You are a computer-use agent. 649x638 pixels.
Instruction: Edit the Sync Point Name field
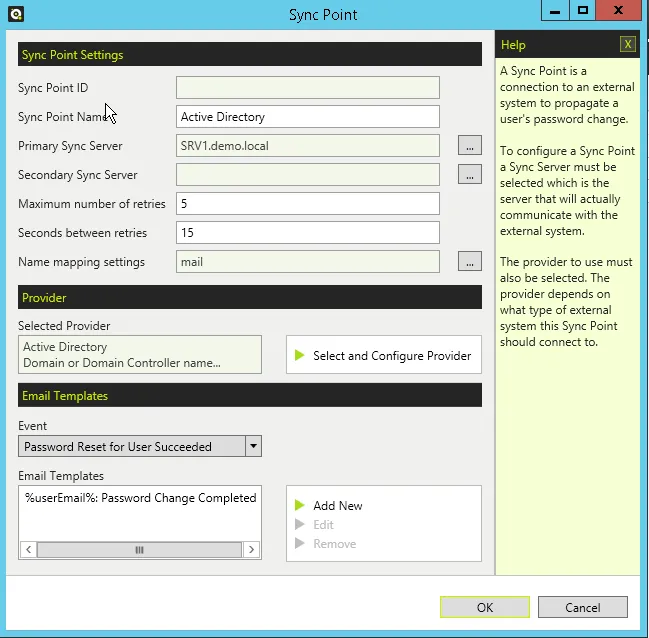click(308, 116)
